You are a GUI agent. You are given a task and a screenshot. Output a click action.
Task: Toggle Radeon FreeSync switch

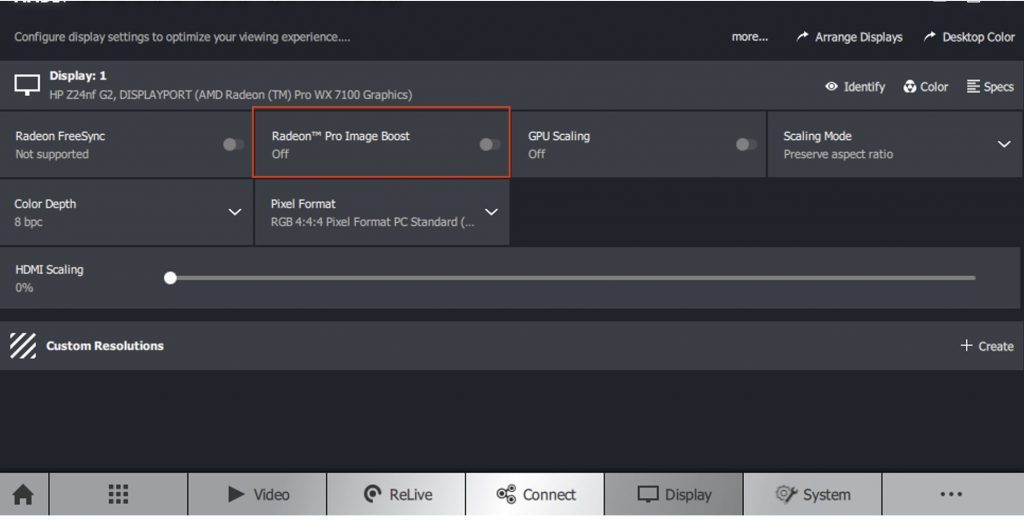233,144
